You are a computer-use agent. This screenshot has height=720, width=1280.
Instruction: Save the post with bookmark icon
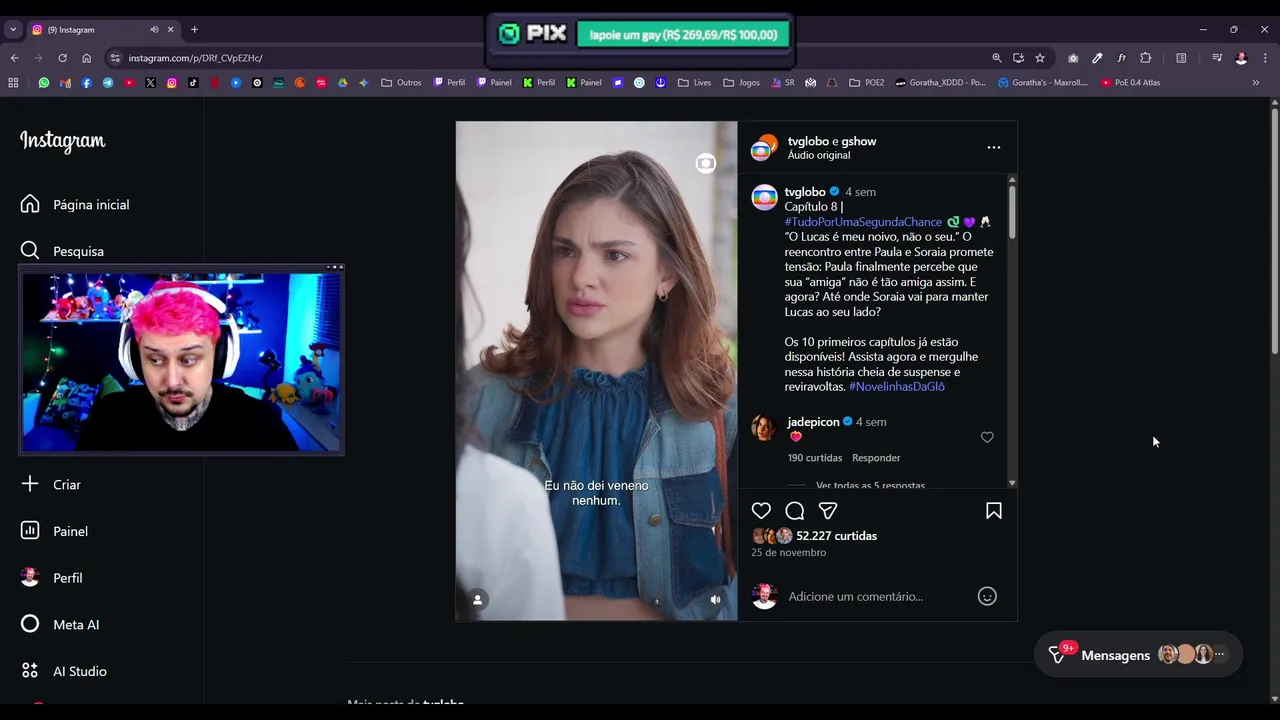[x=994, y=511]
